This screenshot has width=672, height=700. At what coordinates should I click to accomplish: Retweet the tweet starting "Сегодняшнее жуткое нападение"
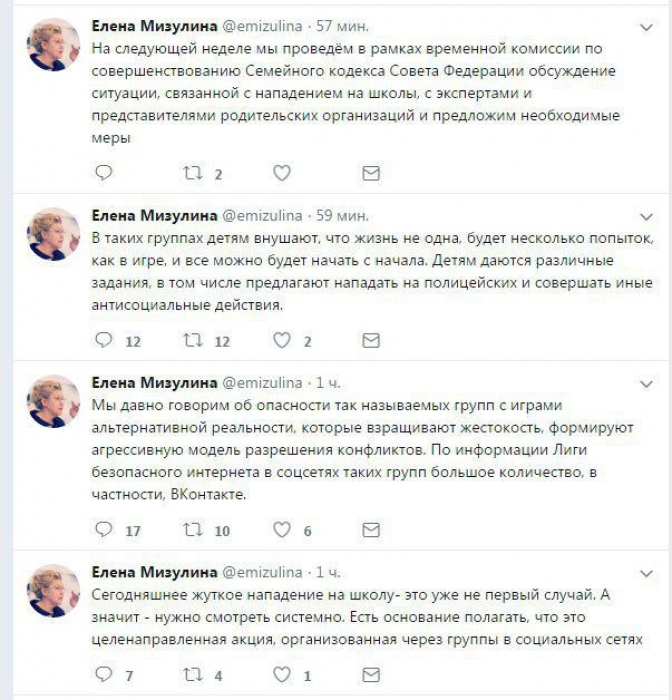click(192, 675)
